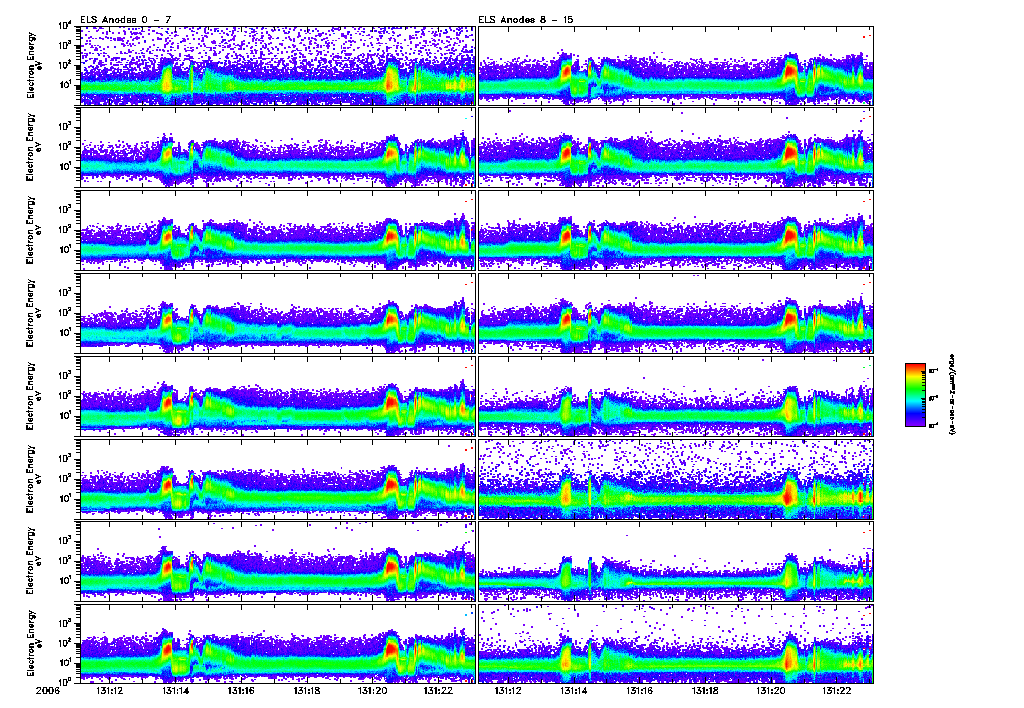Click the "ELS Anodes 0 - 7" title

coord(126,20)
